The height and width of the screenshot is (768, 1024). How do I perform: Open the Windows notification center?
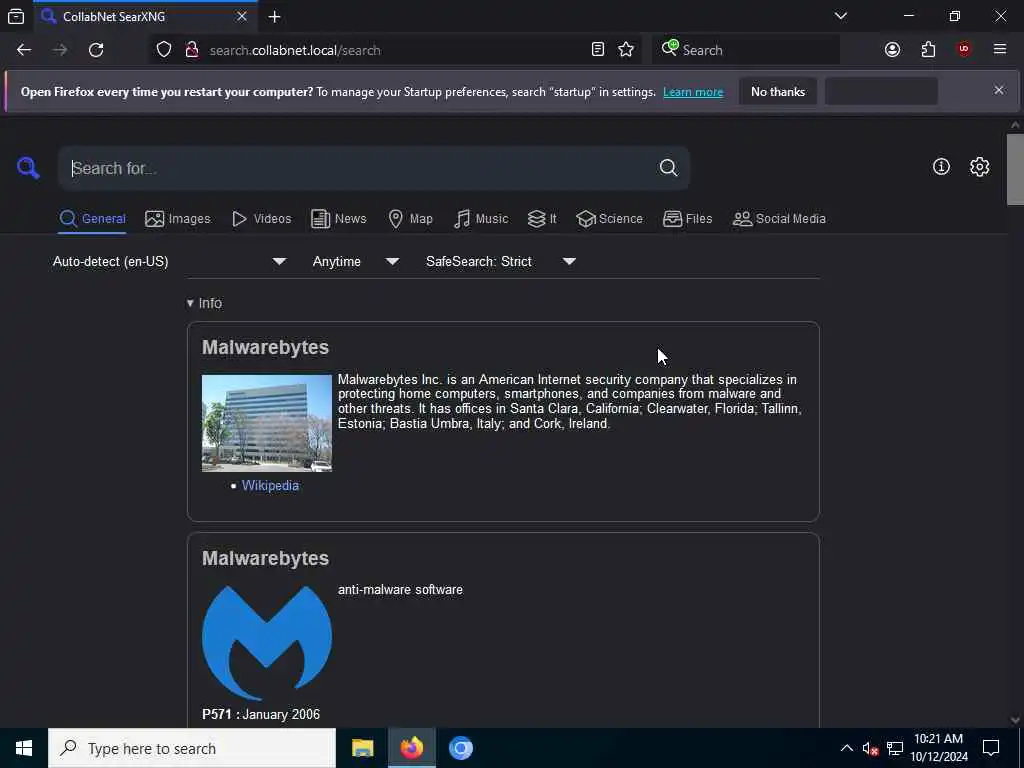tap(991, 748)
